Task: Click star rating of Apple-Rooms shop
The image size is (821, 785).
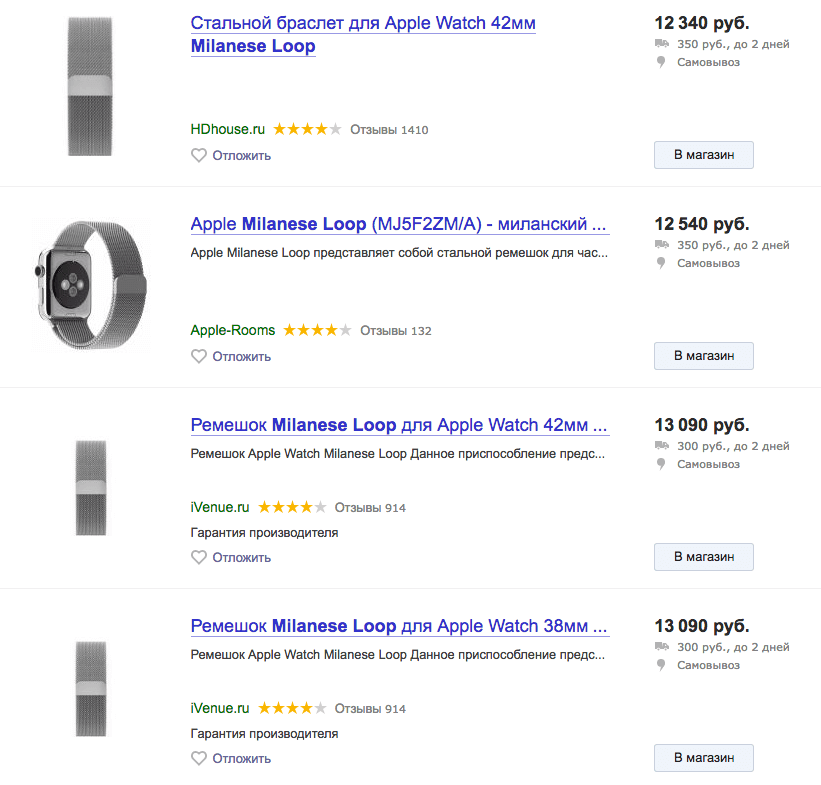Action: coord(317,330)
